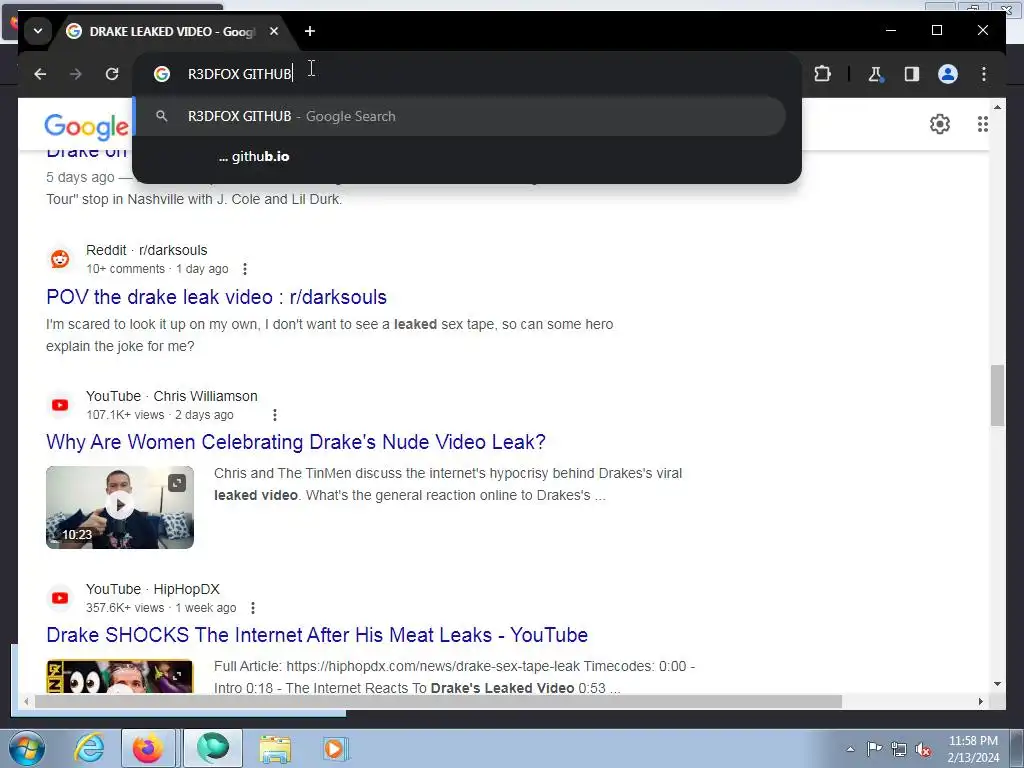Click the Reddit · r/darksouls source label

pos(146,250)
